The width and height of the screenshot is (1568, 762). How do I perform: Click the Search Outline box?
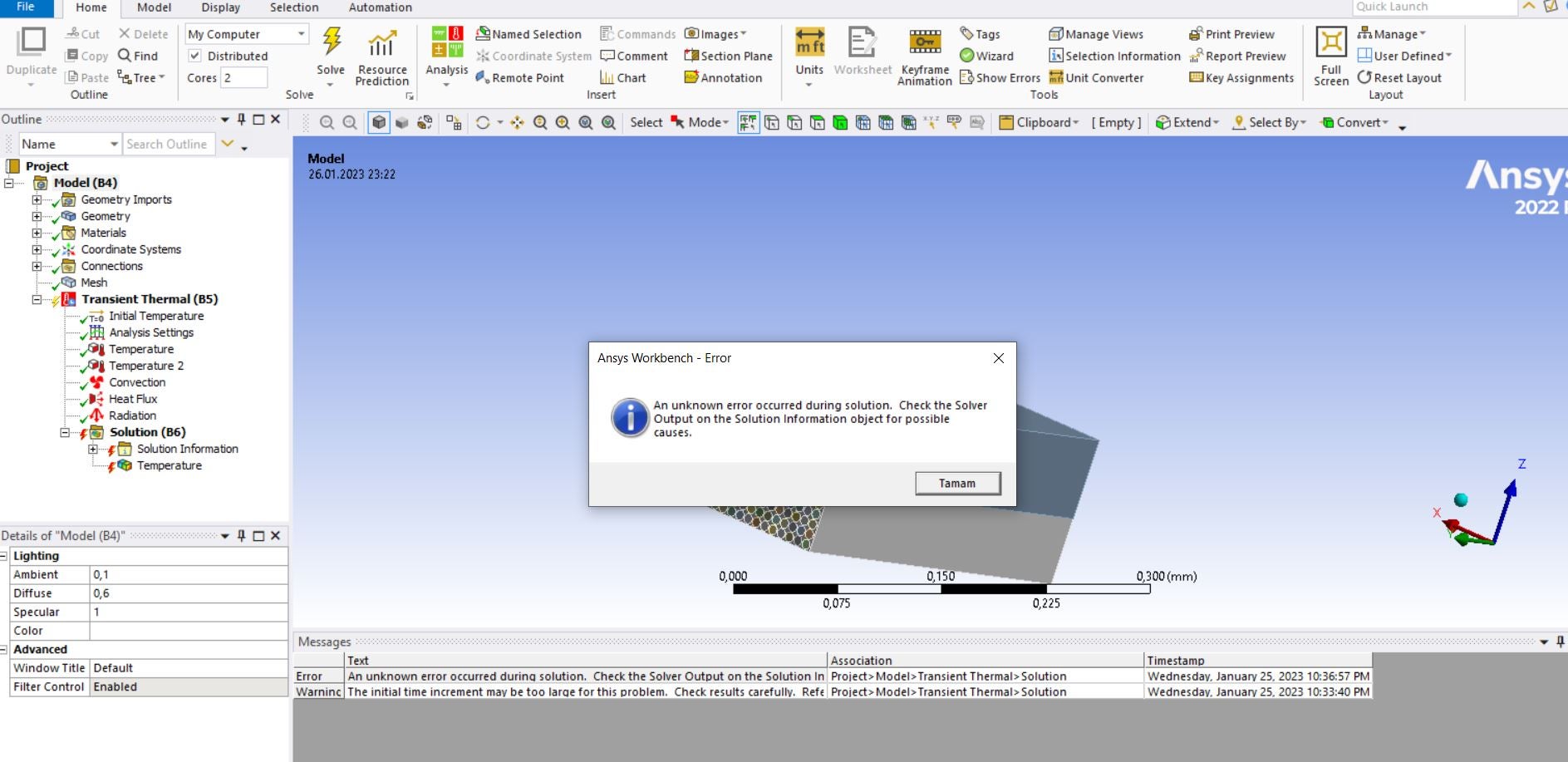[x=169, y=144]
